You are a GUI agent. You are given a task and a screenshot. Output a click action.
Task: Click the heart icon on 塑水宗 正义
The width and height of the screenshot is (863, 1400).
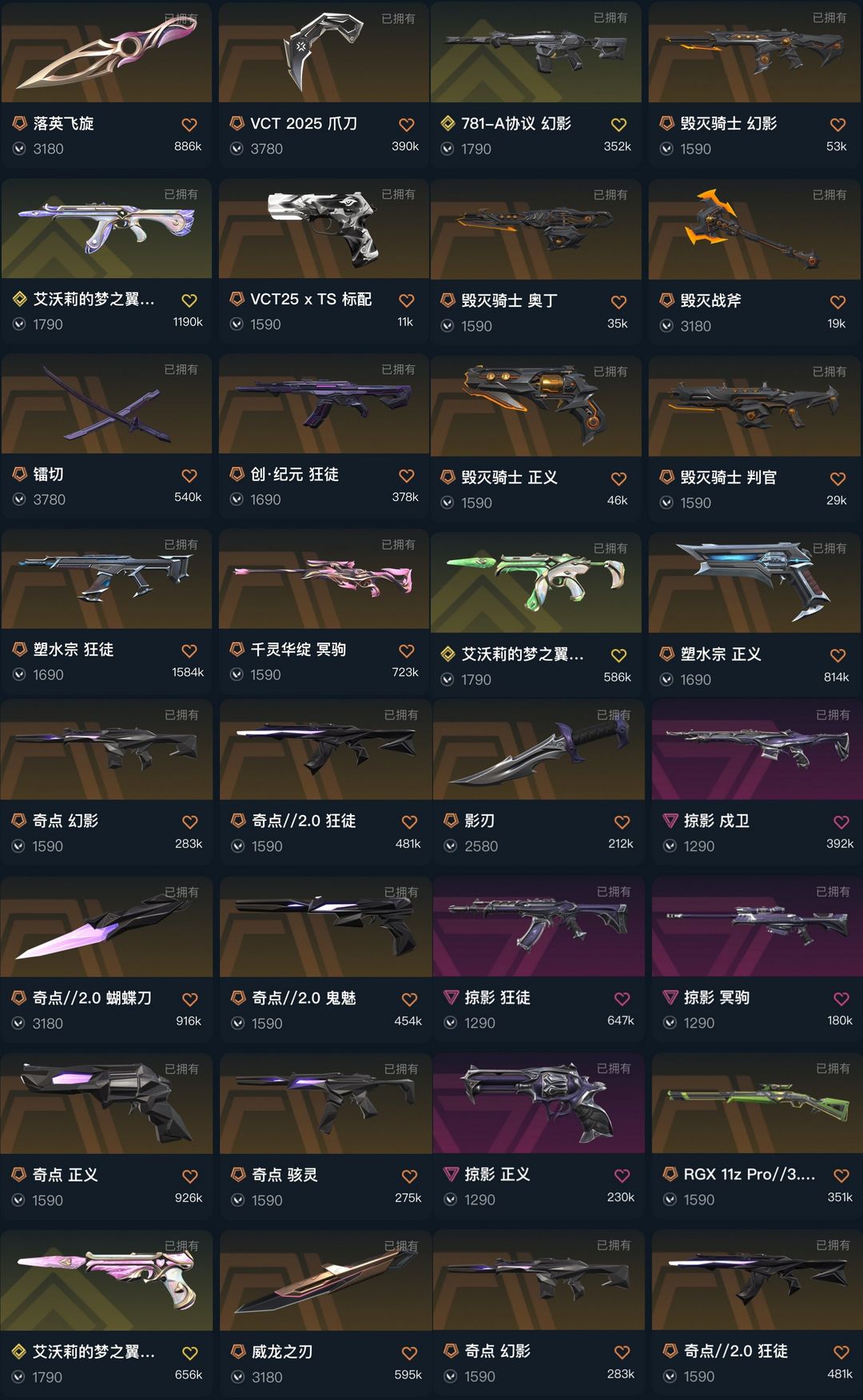click(x=838, y=655)
